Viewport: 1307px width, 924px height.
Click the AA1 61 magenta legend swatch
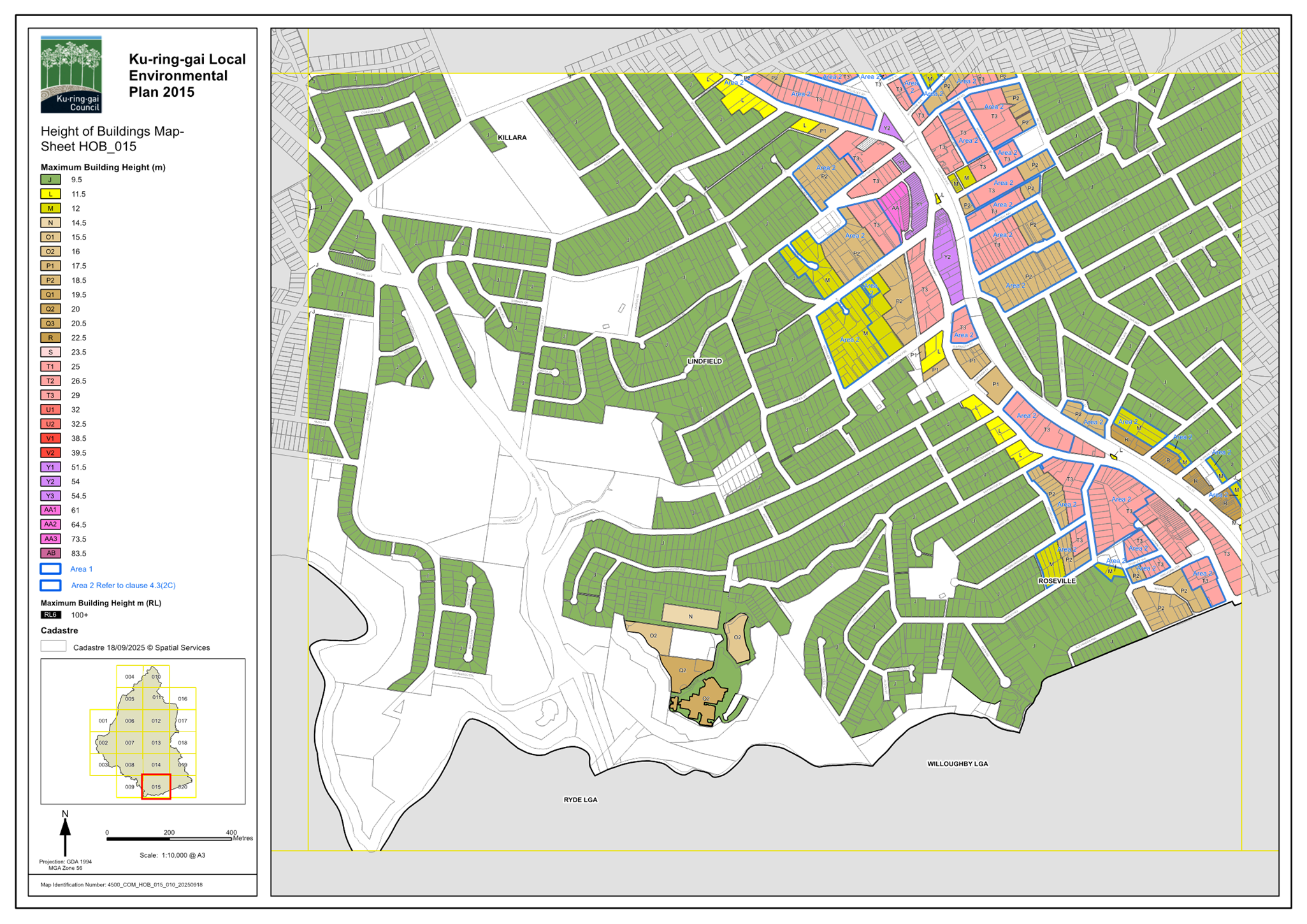point(50,510)
